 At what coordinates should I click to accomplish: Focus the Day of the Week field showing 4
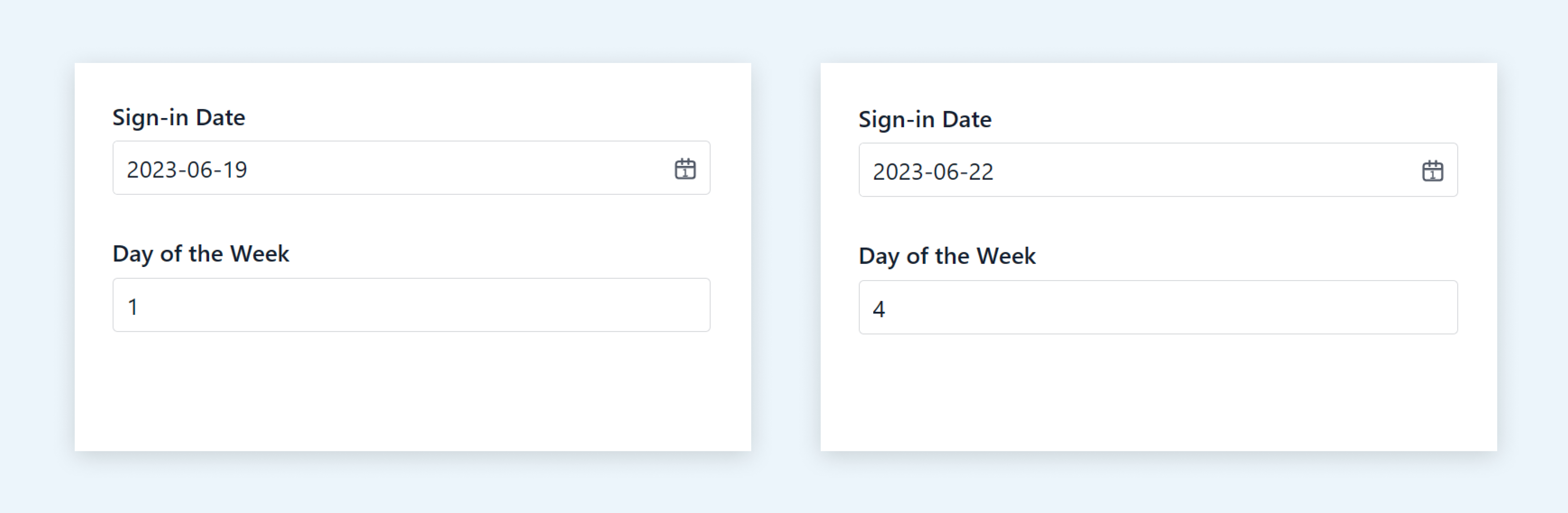[x=1158, y=307]
